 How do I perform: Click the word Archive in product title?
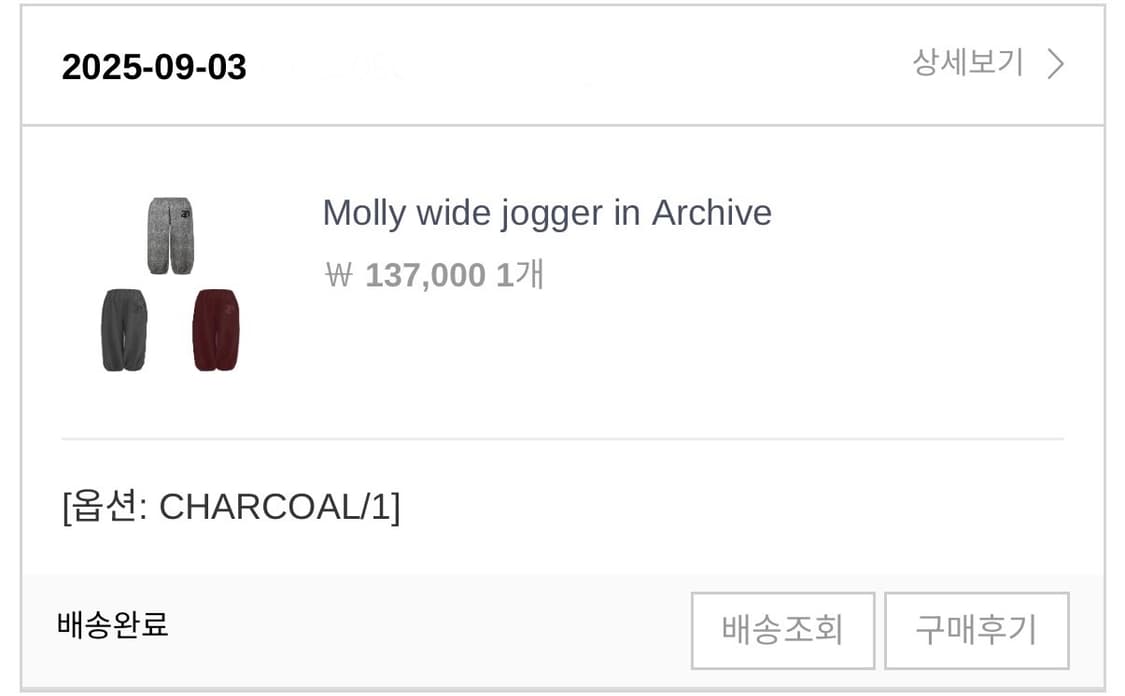click(x=712, y=213)
